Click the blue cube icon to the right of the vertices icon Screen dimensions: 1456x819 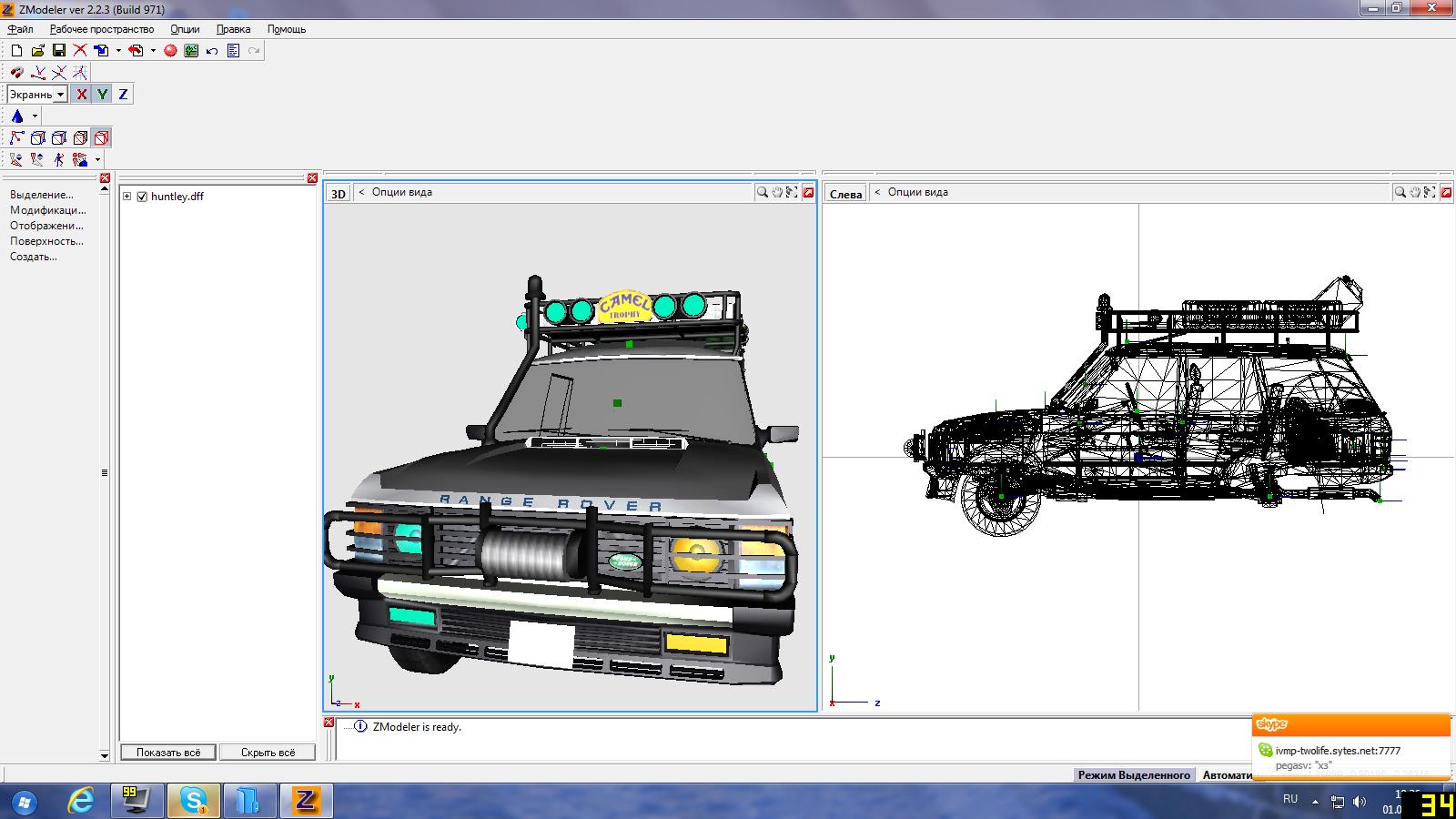coord(38,137)
